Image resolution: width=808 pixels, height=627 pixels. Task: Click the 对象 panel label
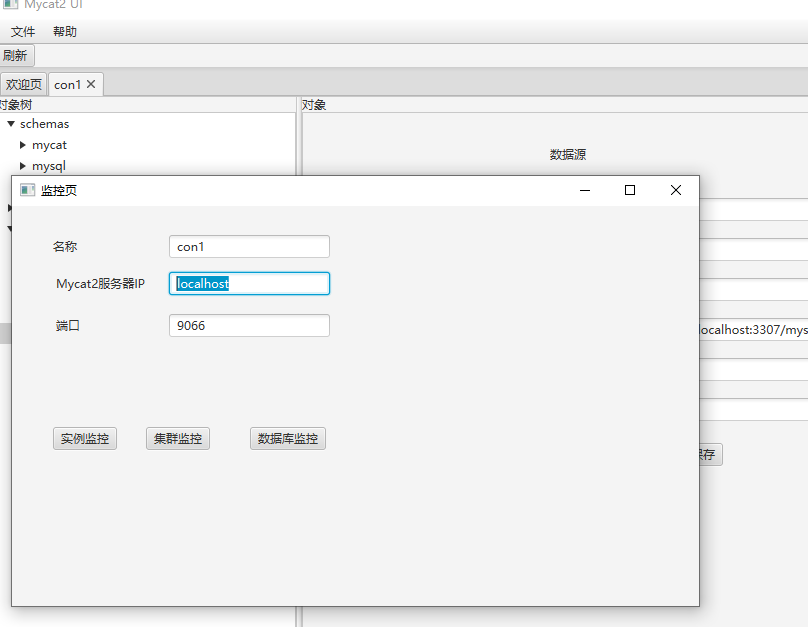pyautogui.click(x=314, y=105)
